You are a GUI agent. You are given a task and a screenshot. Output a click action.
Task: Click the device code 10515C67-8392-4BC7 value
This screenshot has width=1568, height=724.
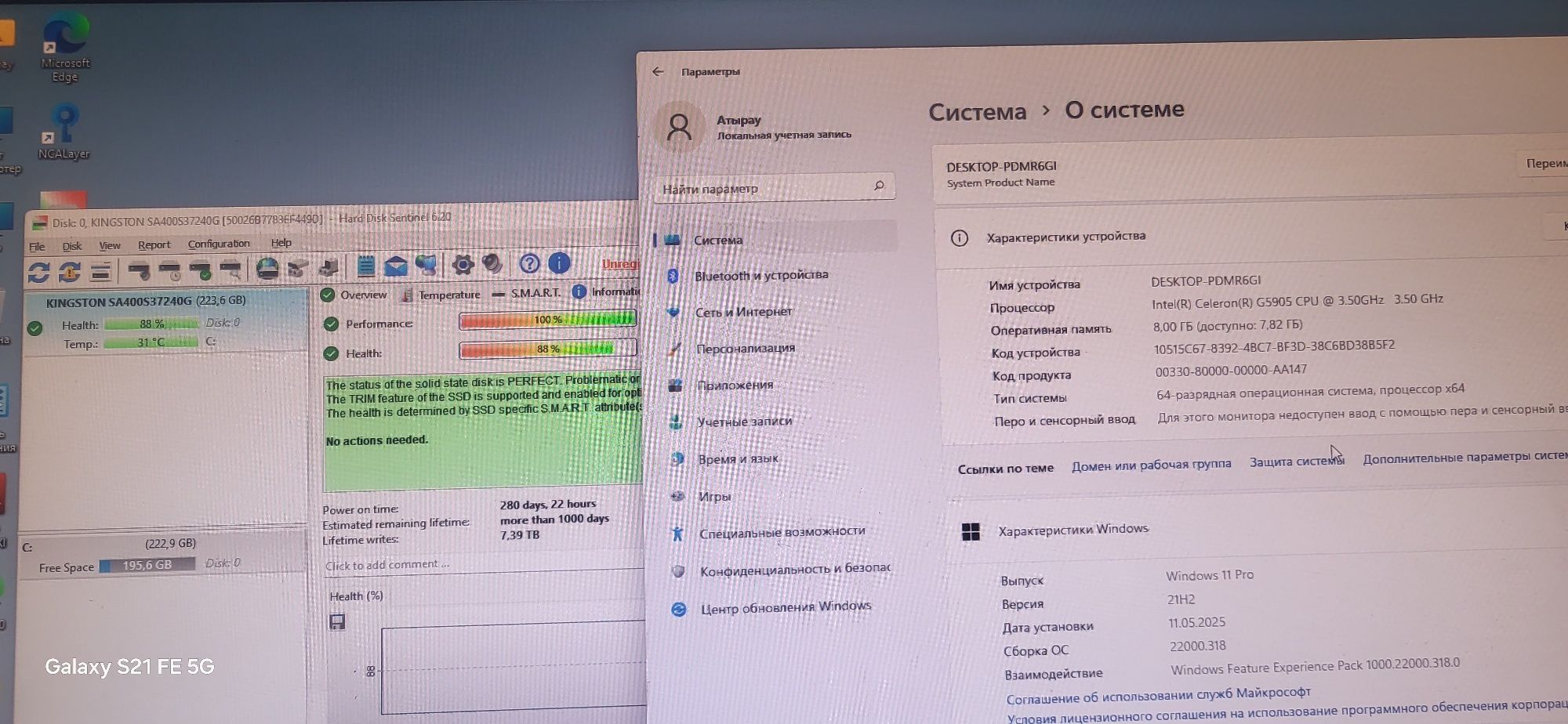coord(1274,347)
